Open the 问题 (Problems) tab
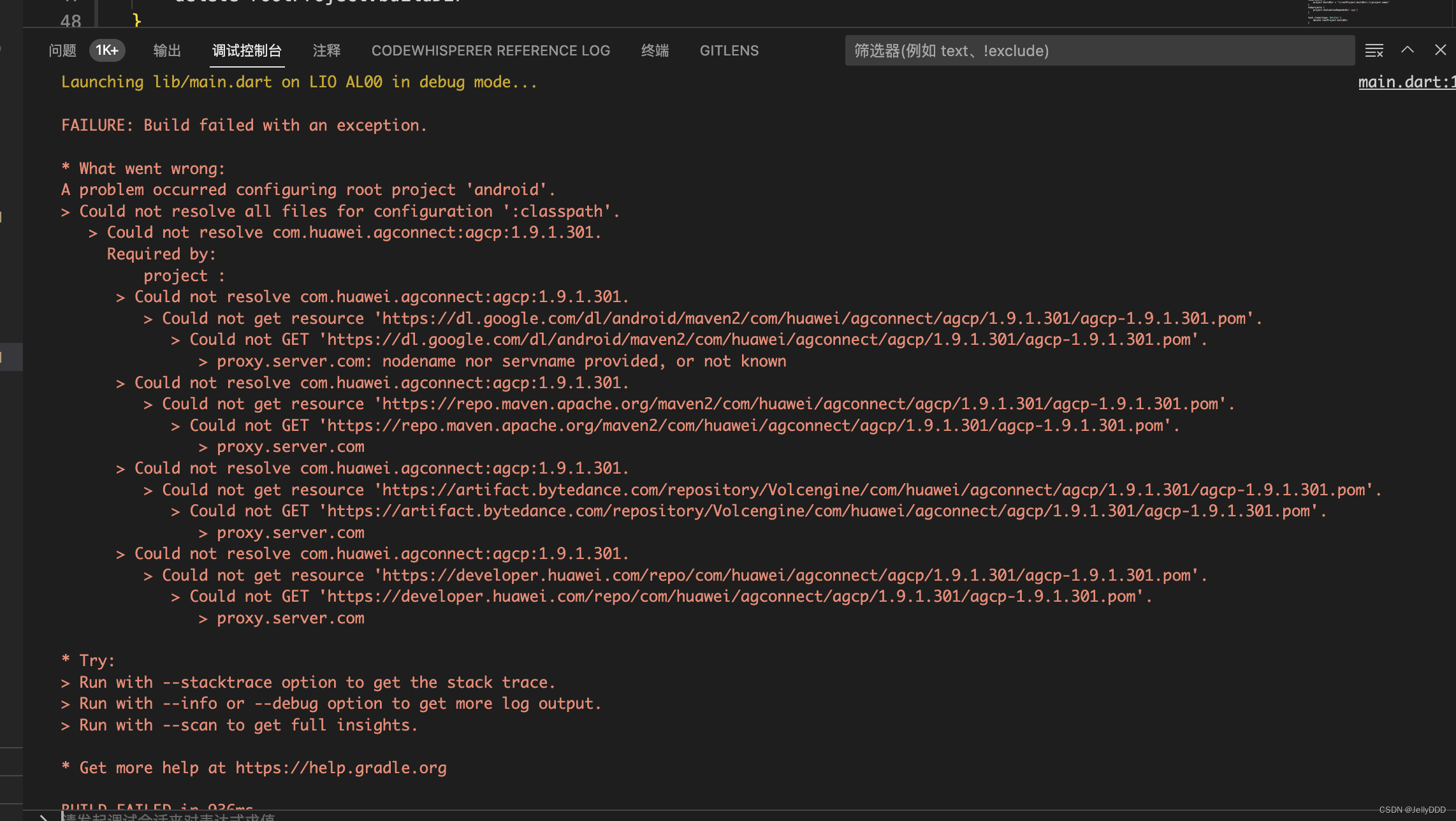The height and width of the screenshot is (821, 1456). click(62, 50)
